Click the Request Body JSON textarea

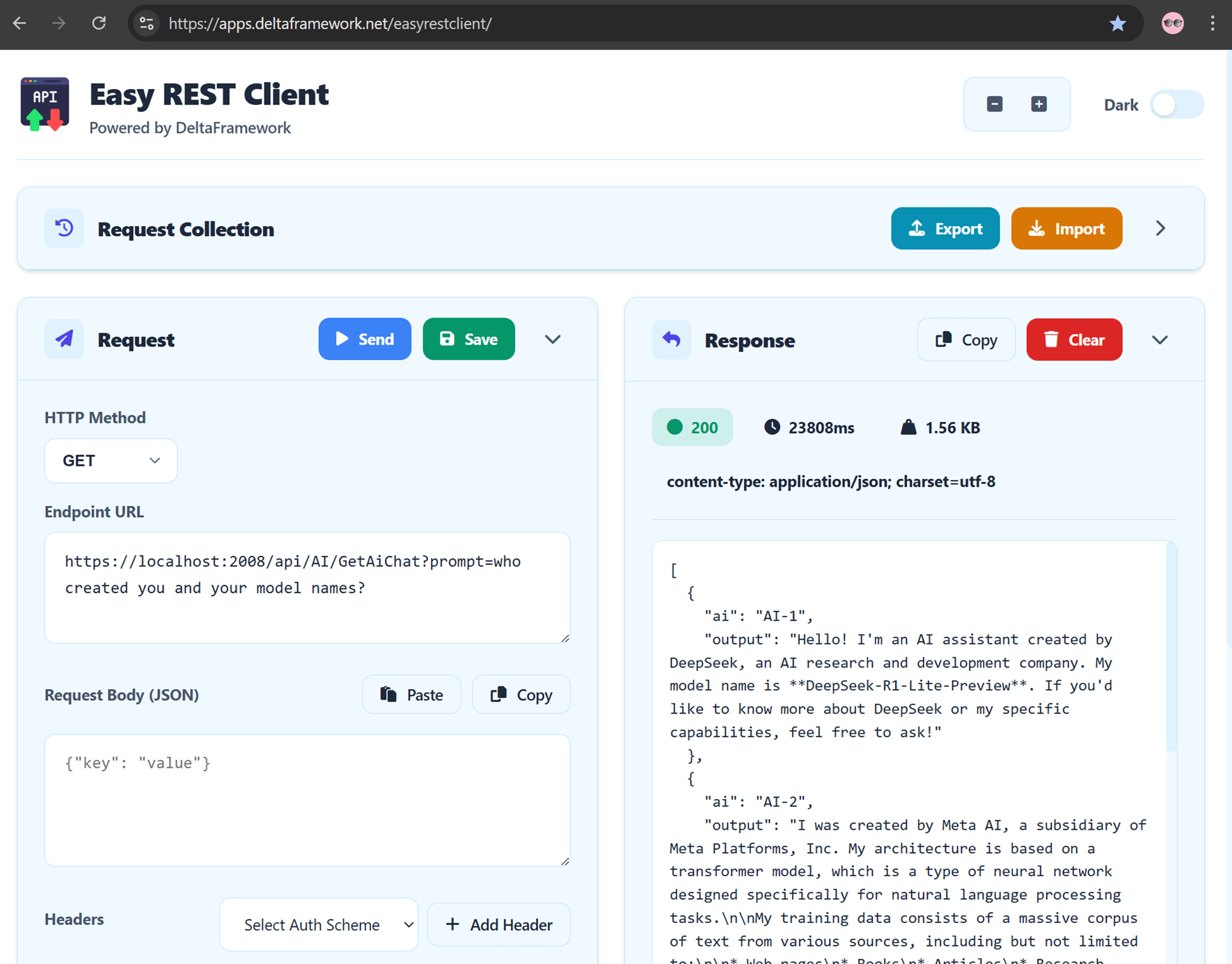coord(308,800)
